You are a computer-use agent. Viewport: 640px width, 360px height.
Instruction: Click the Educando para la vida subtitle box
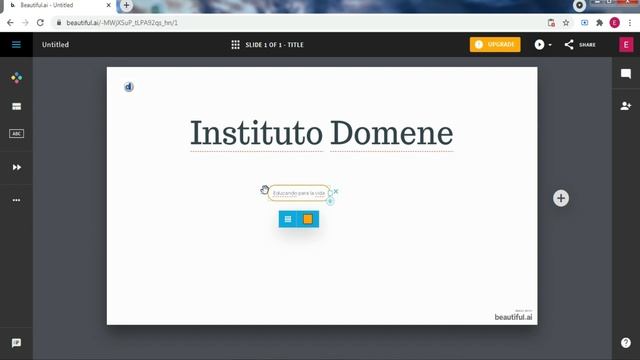pos(299,193)
